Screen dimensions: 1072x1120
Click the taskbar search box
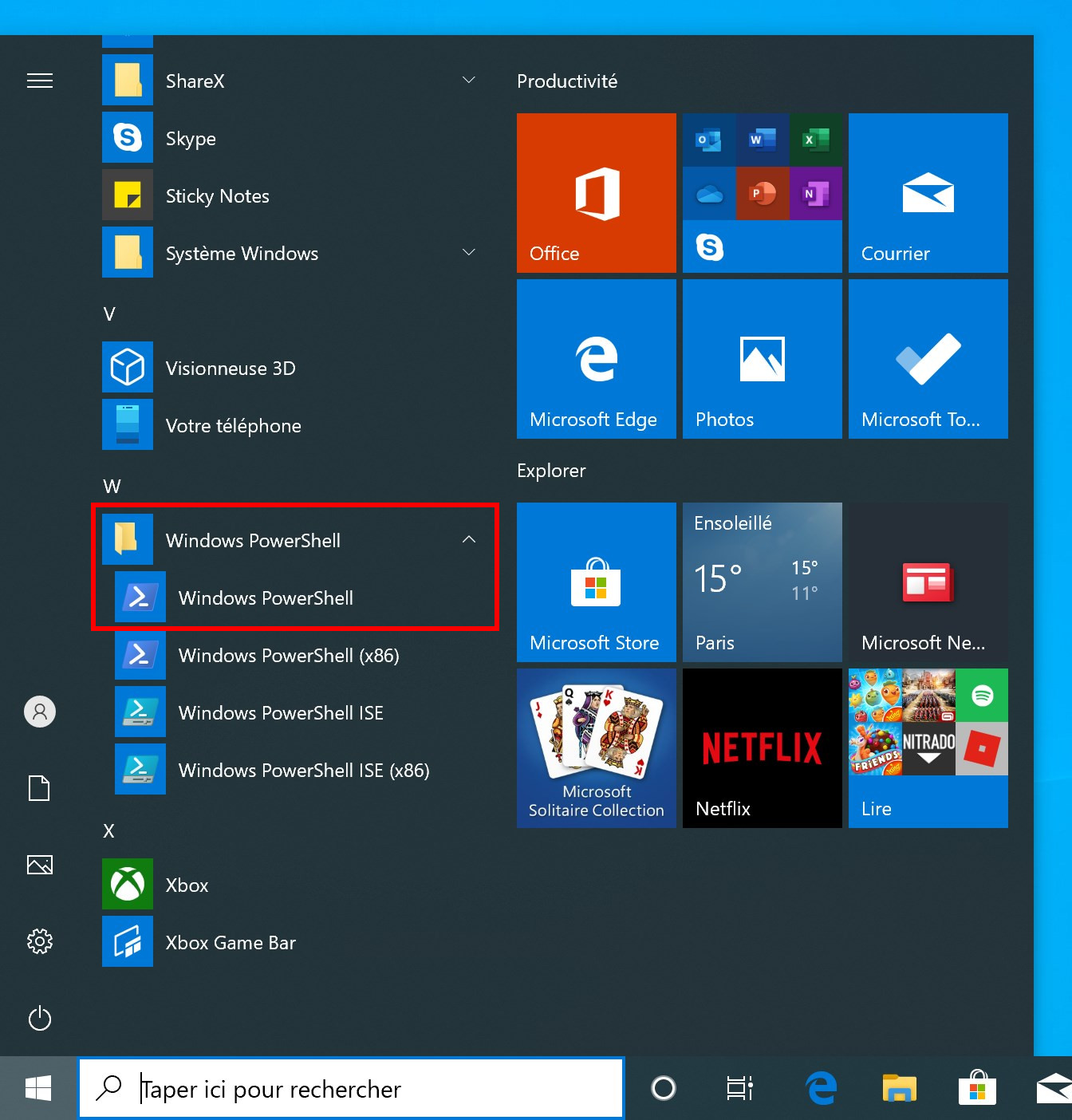tap(351, 1088)
